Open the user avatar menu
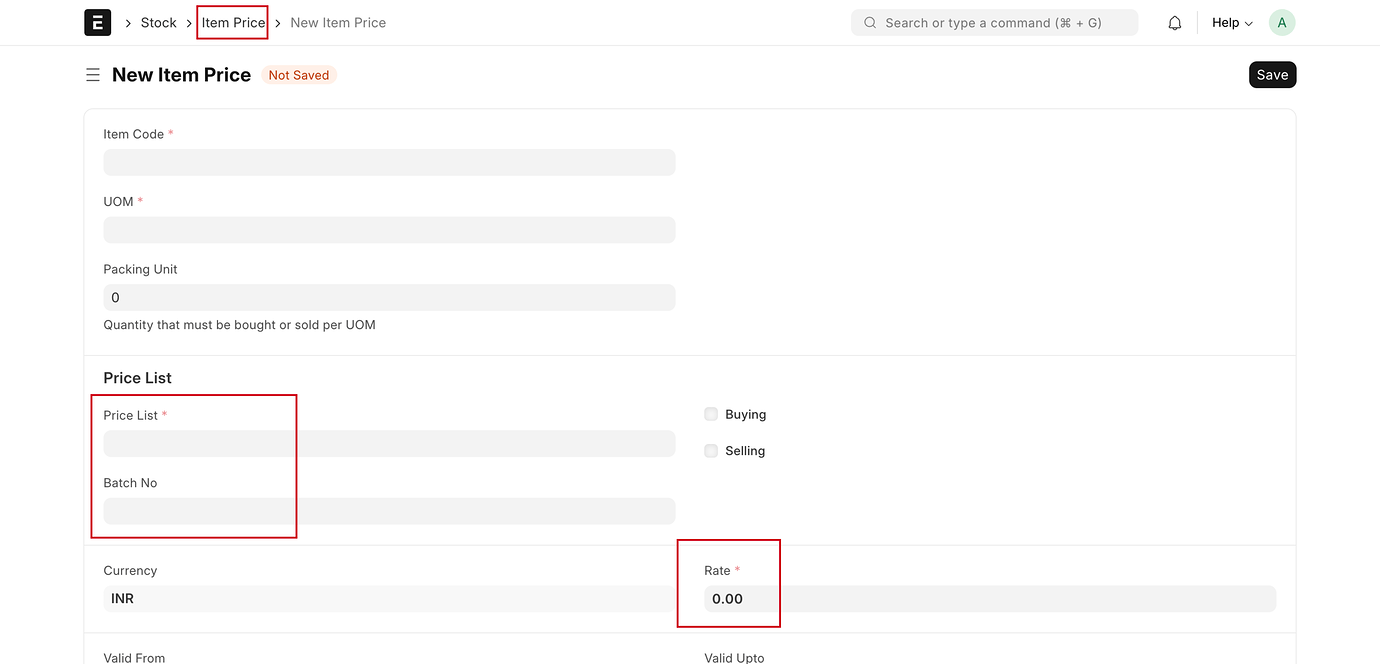This screenshot has width=1380, height=664. pos(1282,22)
